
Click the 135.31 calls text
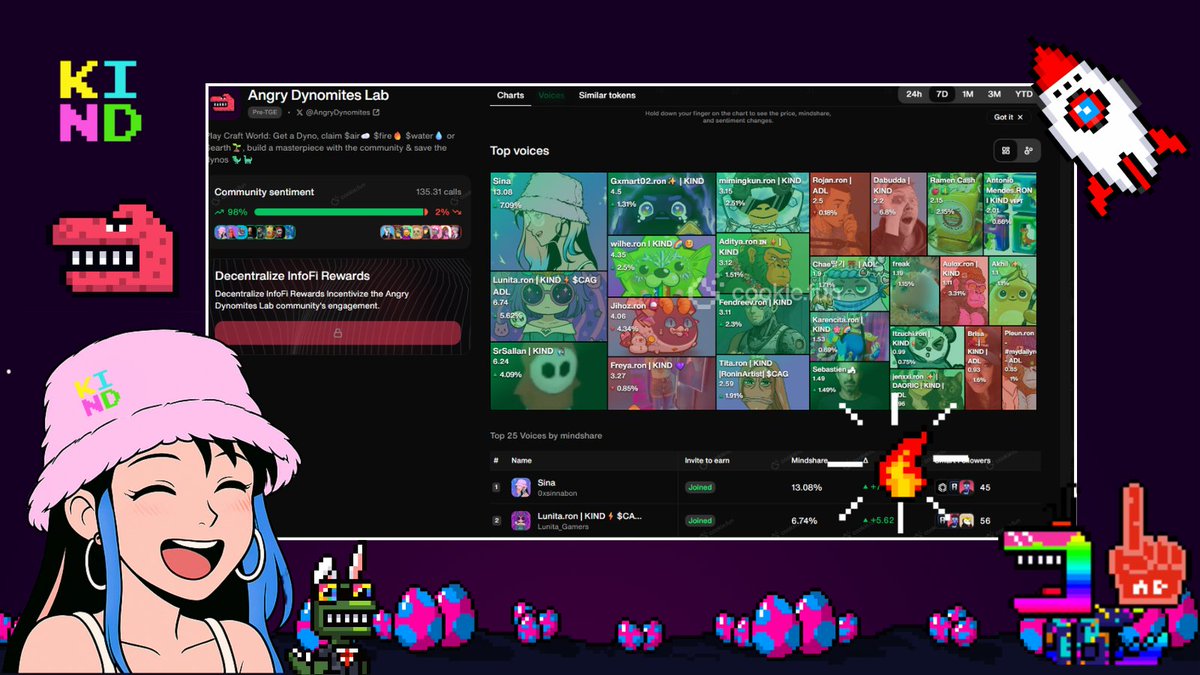pyautogui.click(x=438, y=192)
